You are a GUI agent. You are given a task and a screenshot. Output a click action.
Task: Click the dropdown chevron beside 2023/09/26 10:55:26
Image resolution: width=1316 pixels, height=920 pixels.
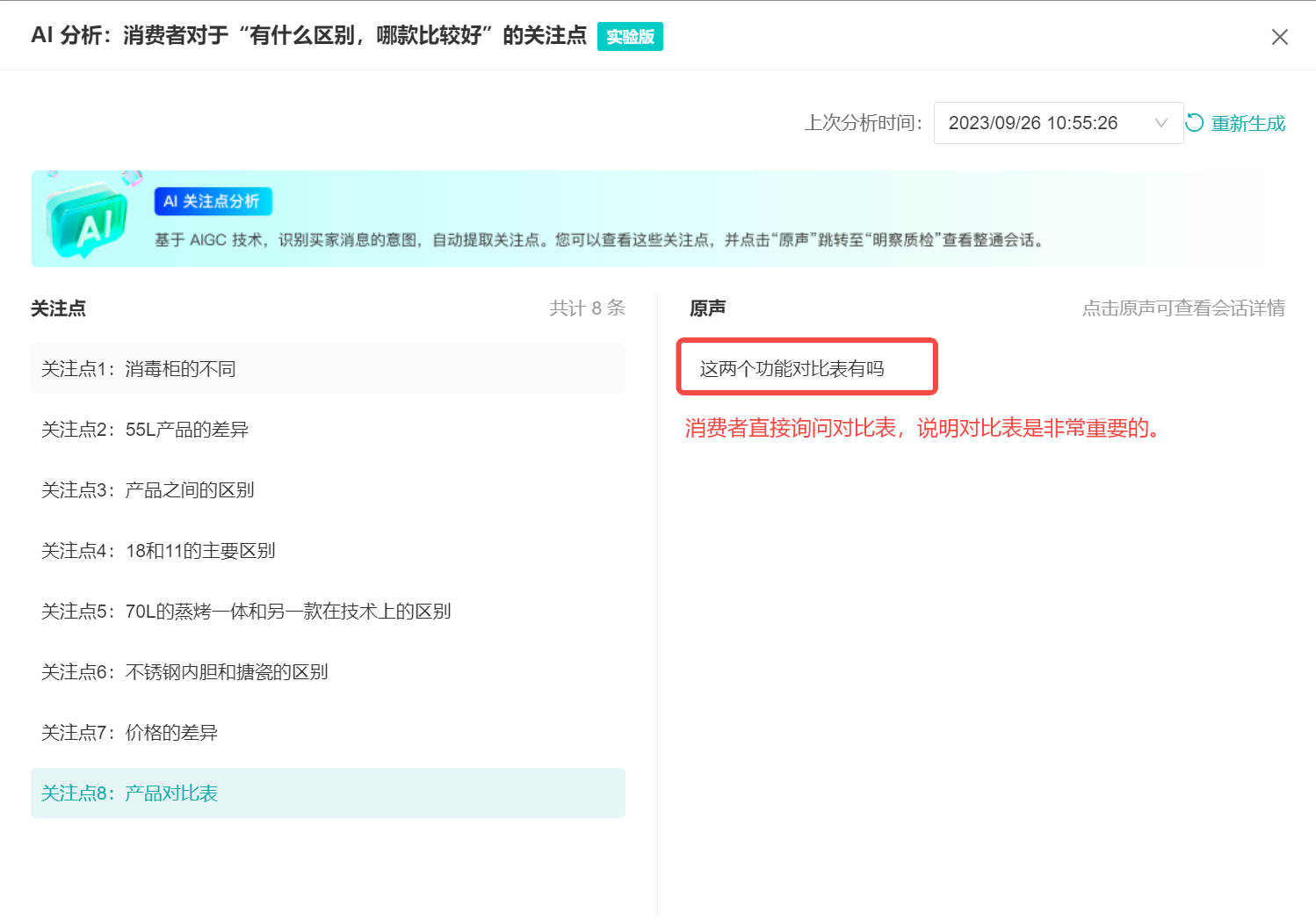coord(1161,123)
